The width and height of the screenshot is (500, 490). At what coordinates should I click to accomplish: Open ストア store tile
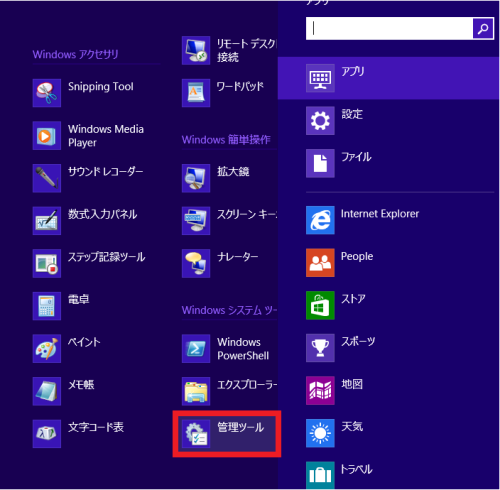(x=320, y=305)
